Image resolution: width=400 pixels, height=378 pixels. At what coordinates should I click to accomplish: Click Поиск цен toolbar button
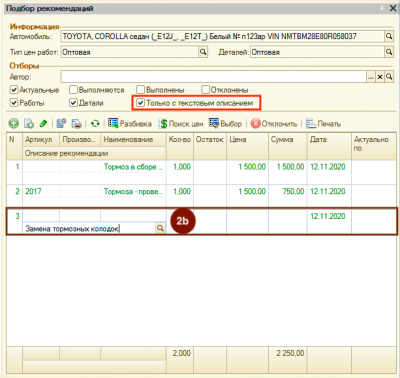pos(181,124)
